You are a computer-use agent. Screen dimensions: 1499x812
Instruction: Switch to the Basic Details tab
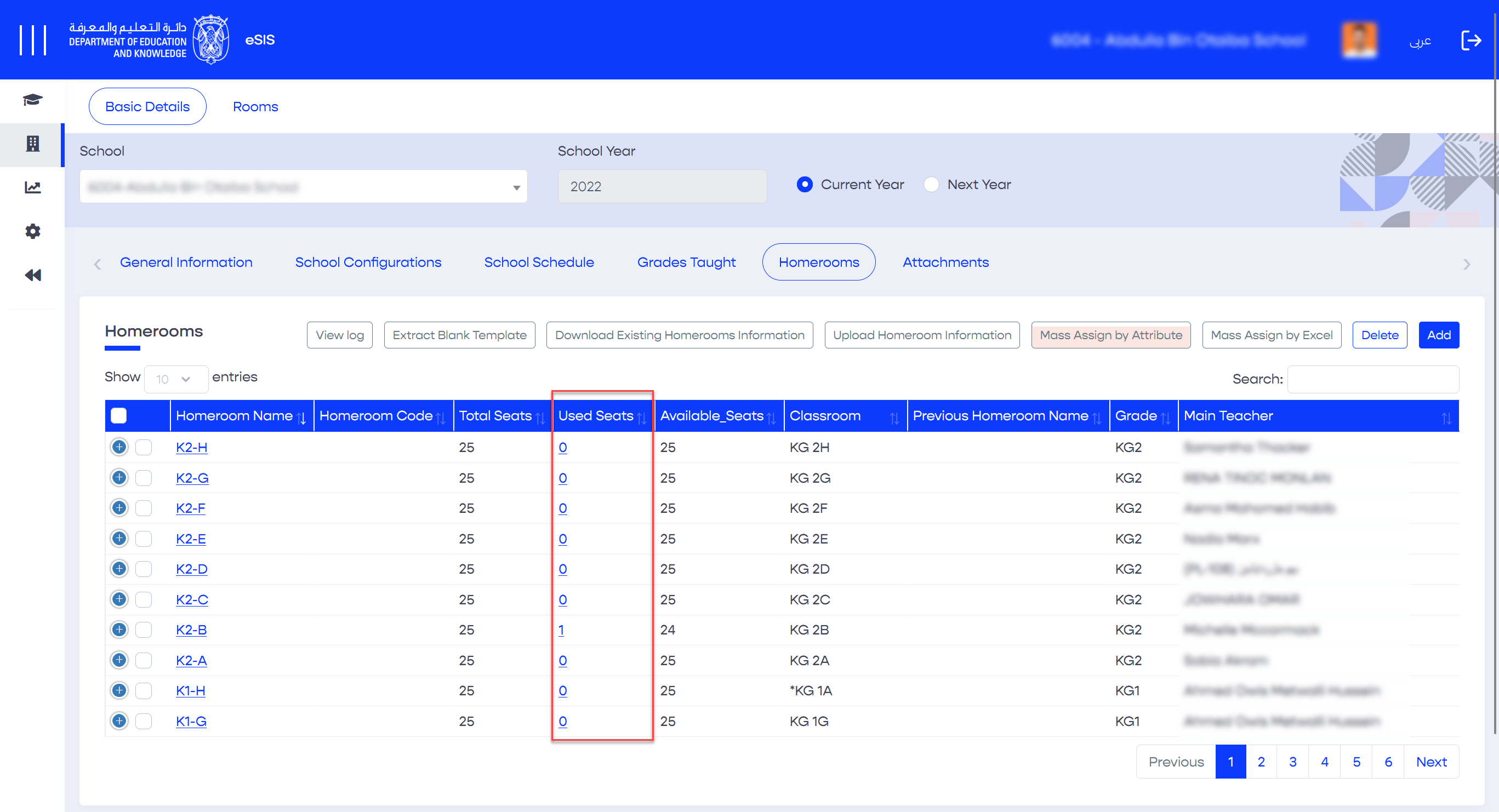coord(147,106)
